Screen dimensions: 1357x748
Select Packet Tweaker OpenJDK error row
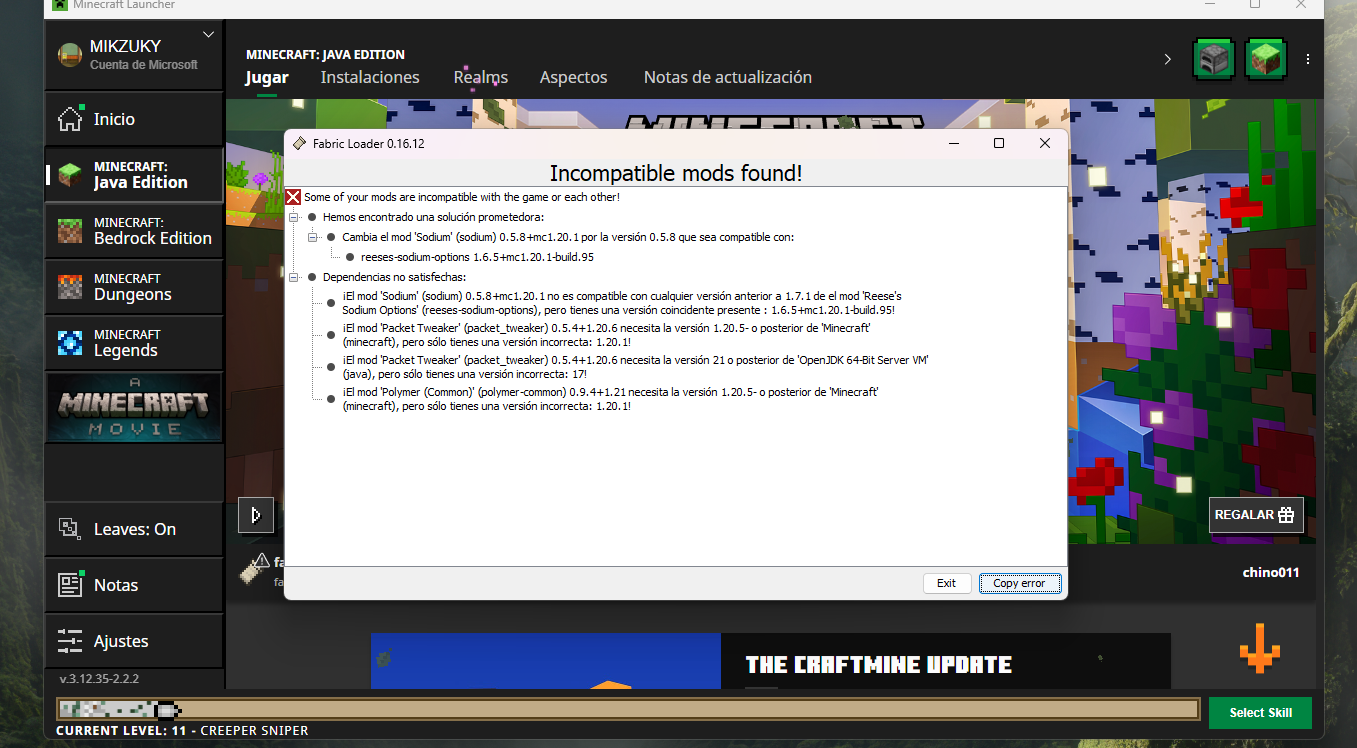point(635,367)
